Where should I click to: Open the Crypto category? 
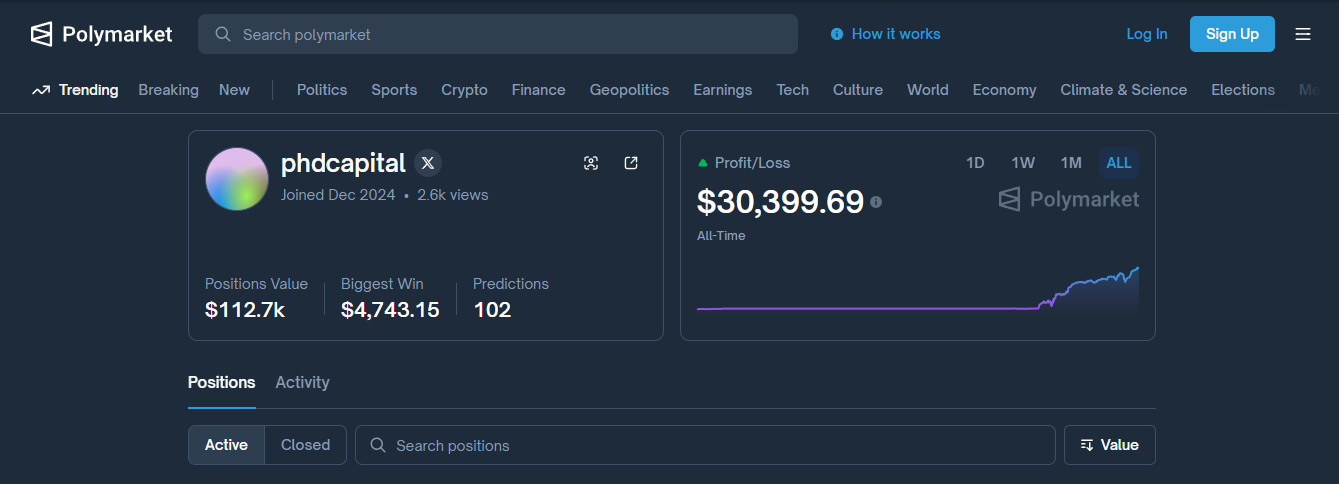tap(464, 90)
